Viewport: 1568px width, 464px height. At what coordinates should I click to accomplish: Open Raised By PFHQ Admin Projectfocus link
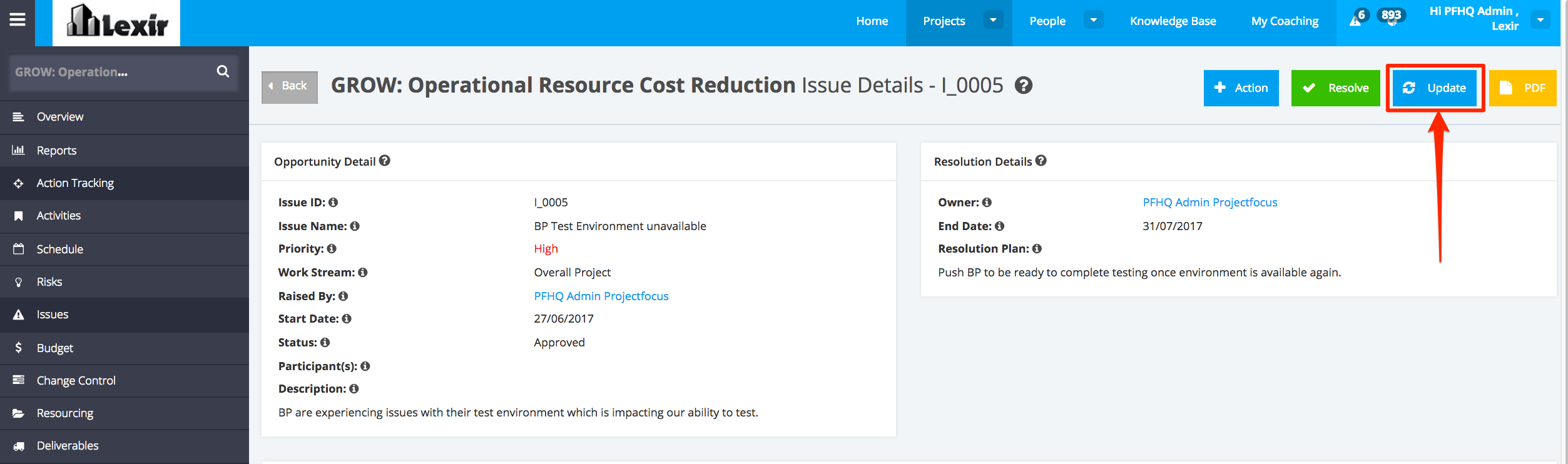[x=601, y=296]
